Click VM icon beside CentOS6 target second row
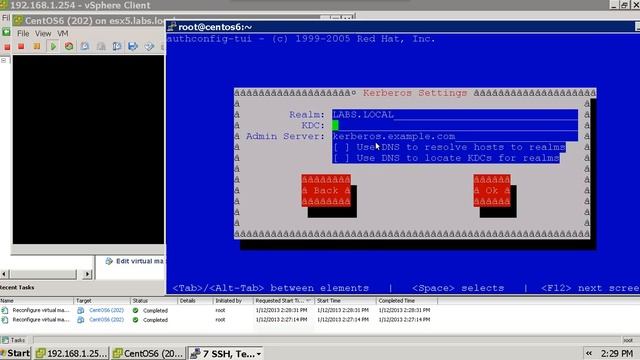The width and height of the screenshot is (640, 360). point(81,320)
